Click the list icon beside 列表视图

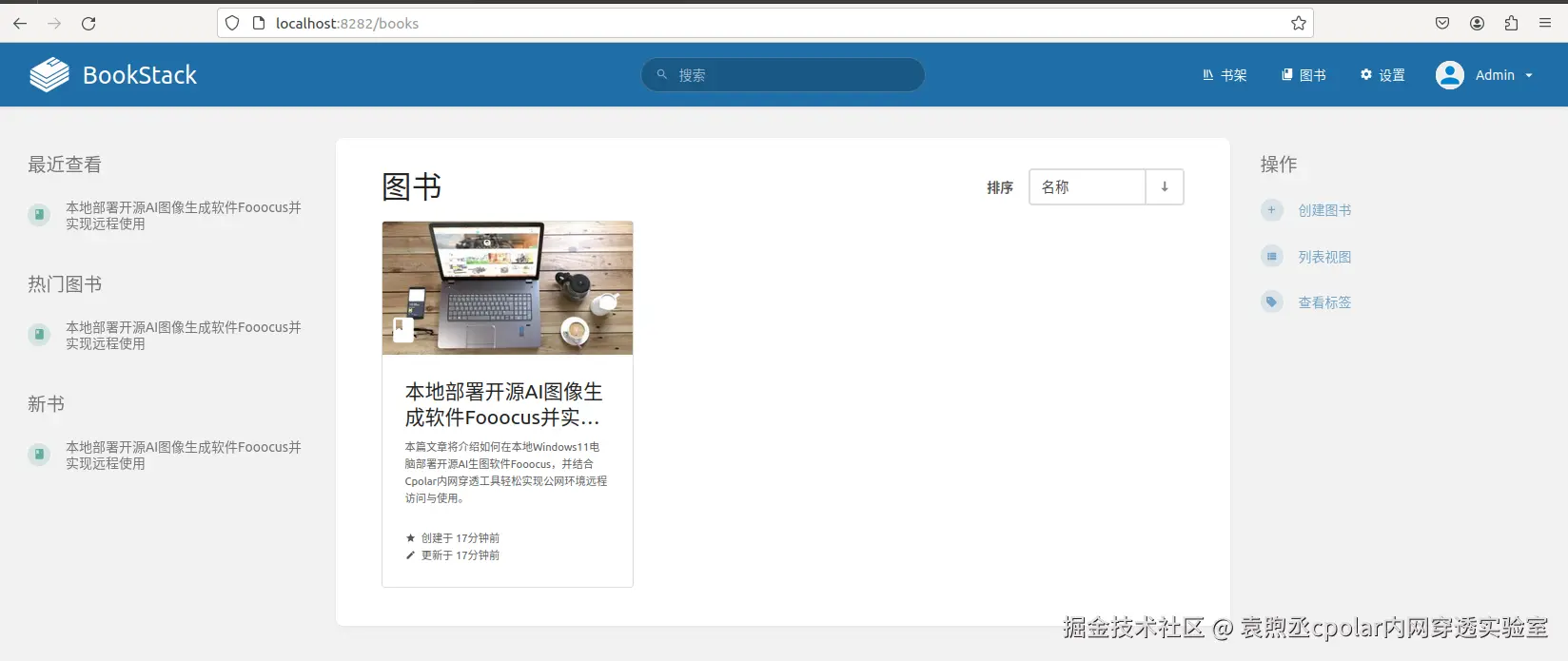(x=1272, y=256)
